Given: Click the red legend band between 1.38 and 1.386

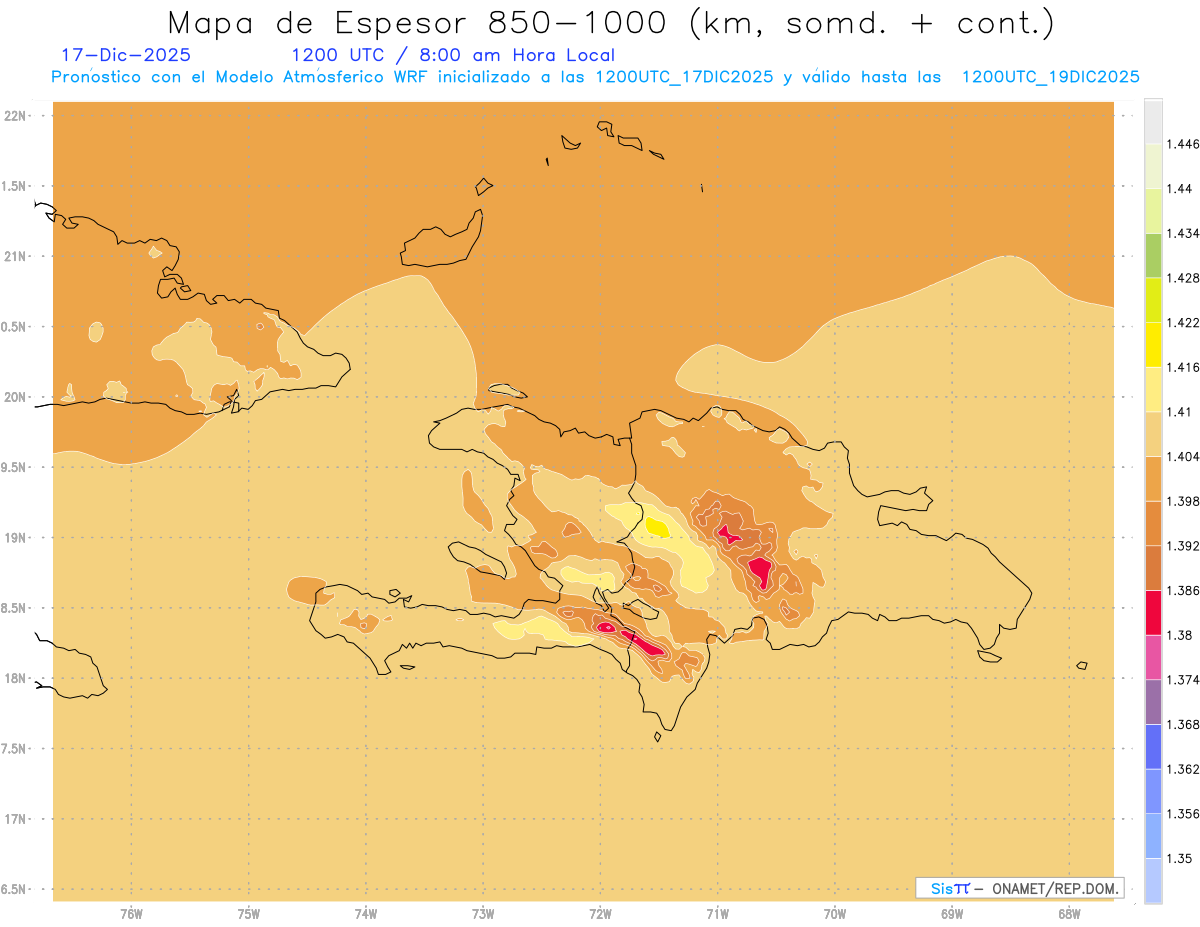Looking at the screenshot, I should (1153, 612).
